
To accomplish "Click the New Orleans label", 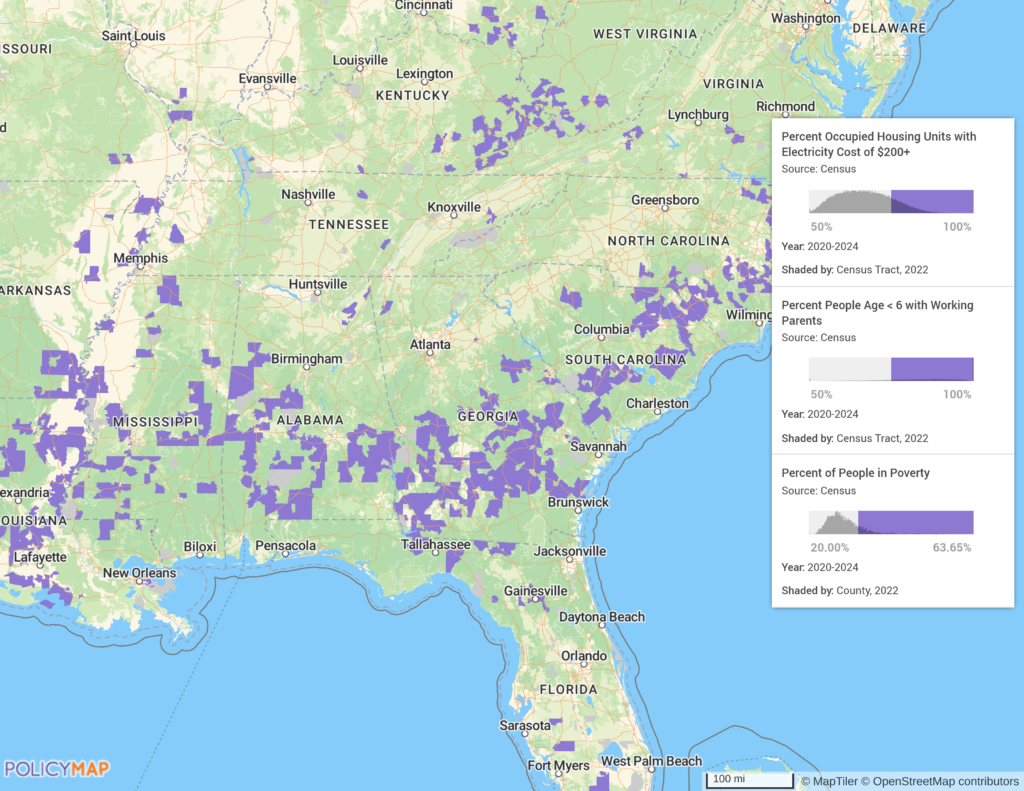I will (139, 573).
